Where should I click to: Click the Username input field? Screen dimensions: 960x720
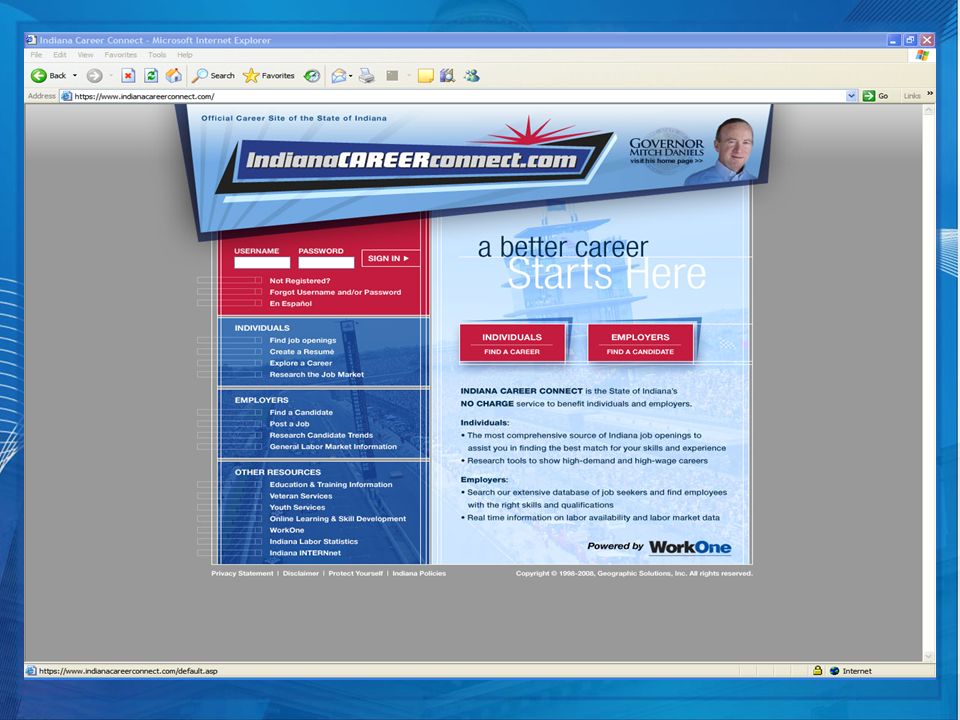coord(262,263)
